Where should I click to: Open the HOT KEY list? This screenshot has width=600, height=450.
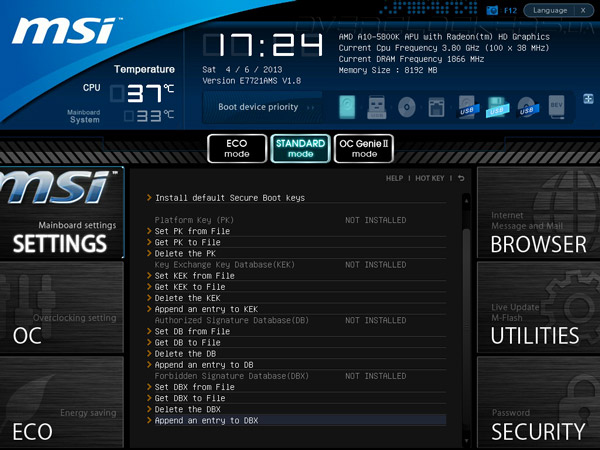click(x=430, y=178)
